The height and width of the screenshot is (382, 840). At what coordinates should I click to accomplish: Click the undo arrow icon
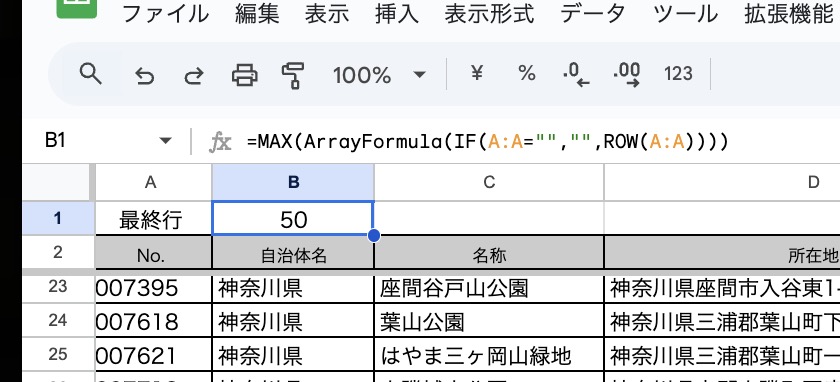tap(145, 76)
